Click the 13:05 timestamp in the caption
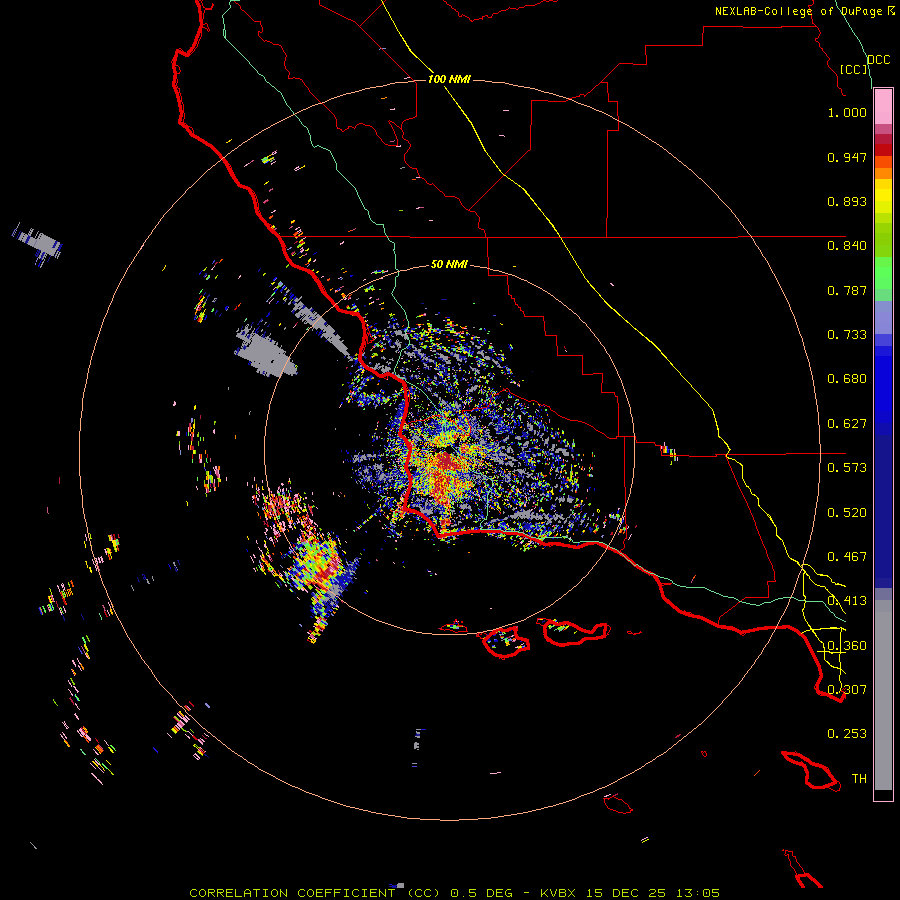Viewport: 900px width, 900px height. tap(697, 893)
